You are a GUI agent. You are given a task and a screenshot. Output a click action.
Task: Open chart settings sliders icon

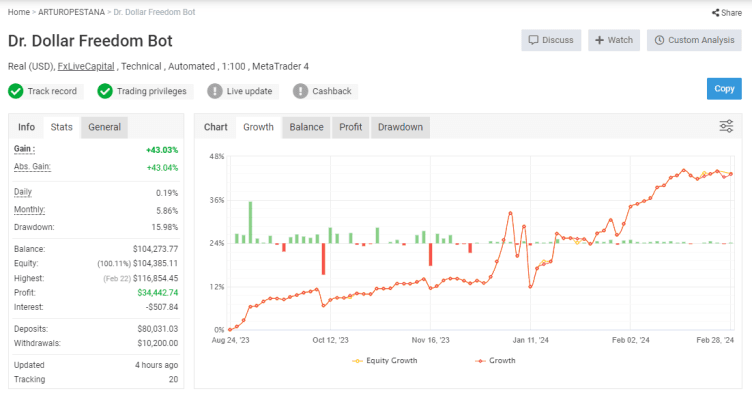(726, 126)
